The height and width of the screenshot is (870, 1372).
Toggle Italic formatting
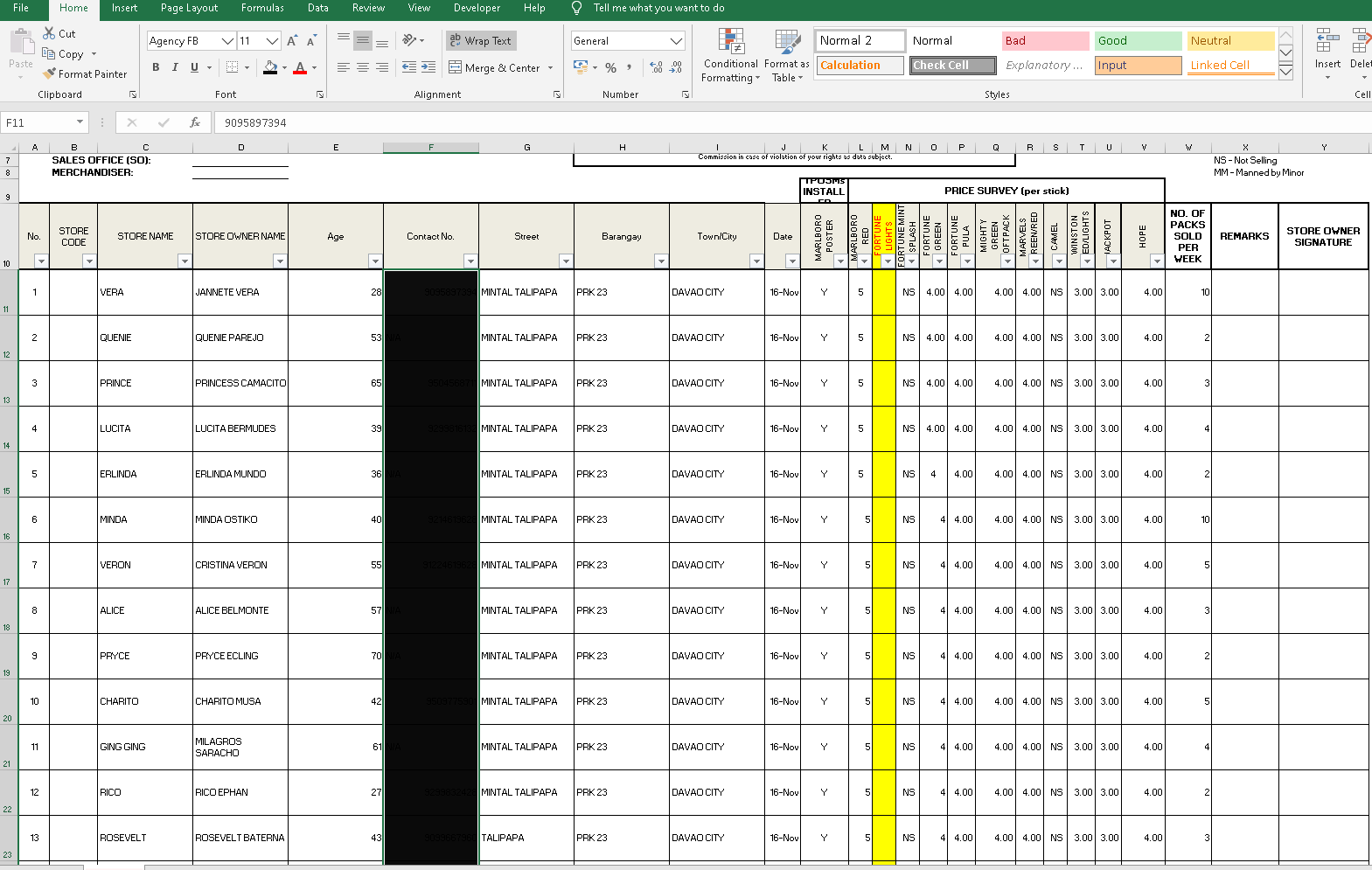click(175, 67)
